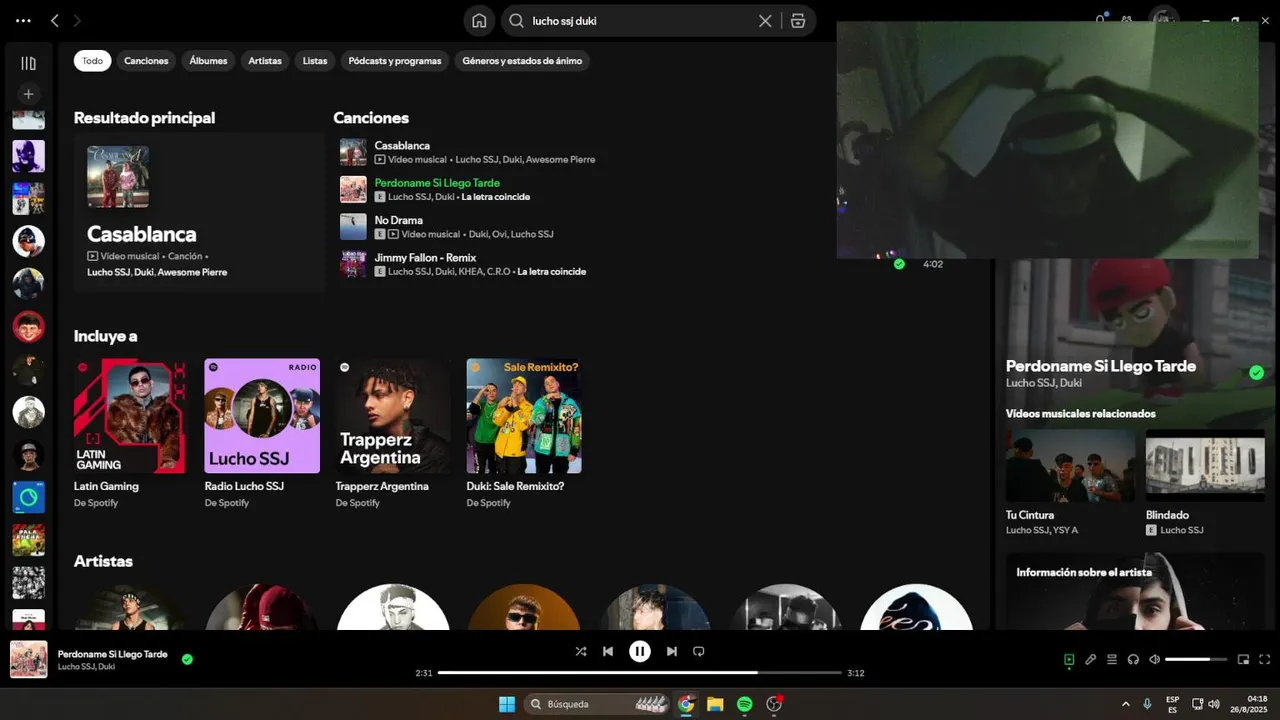Click the search field containing 'lucho ssj duki'

pyautogui.click(x=640, y=20)
